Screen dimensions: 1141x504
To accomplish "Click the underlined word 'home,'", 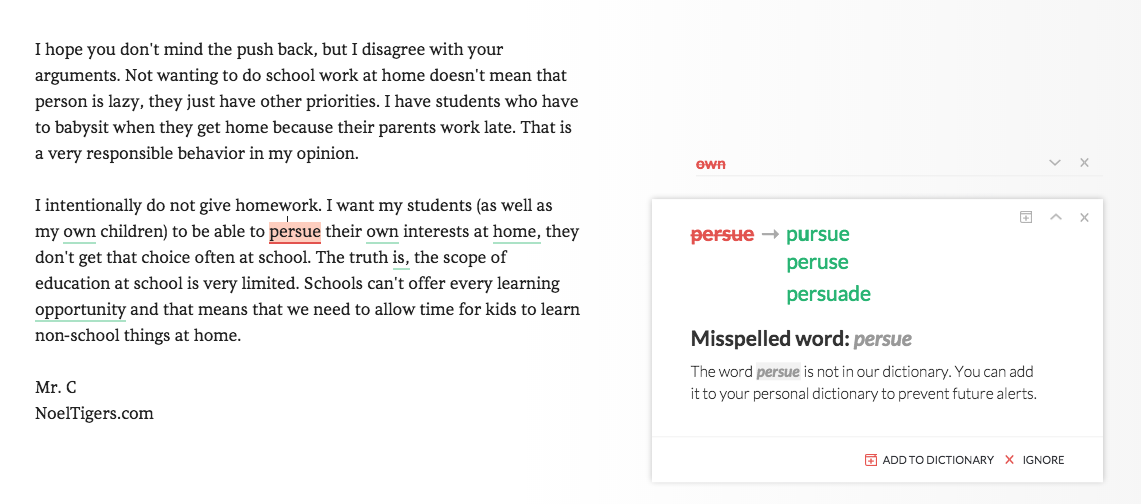I will click(x=517, y=233).
